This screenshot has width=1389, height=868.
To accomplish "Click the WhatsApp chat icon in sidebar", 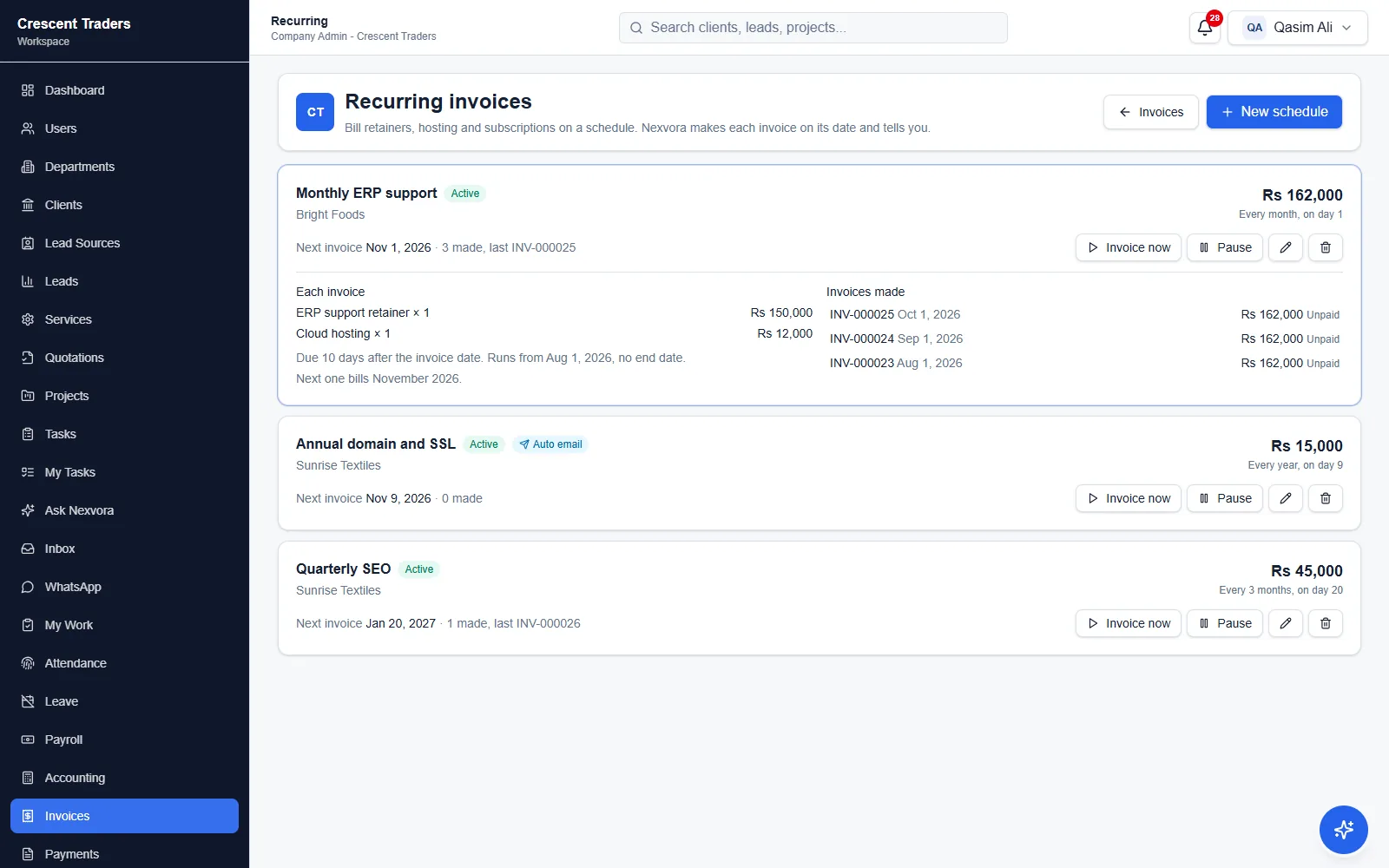I will 28,587.
